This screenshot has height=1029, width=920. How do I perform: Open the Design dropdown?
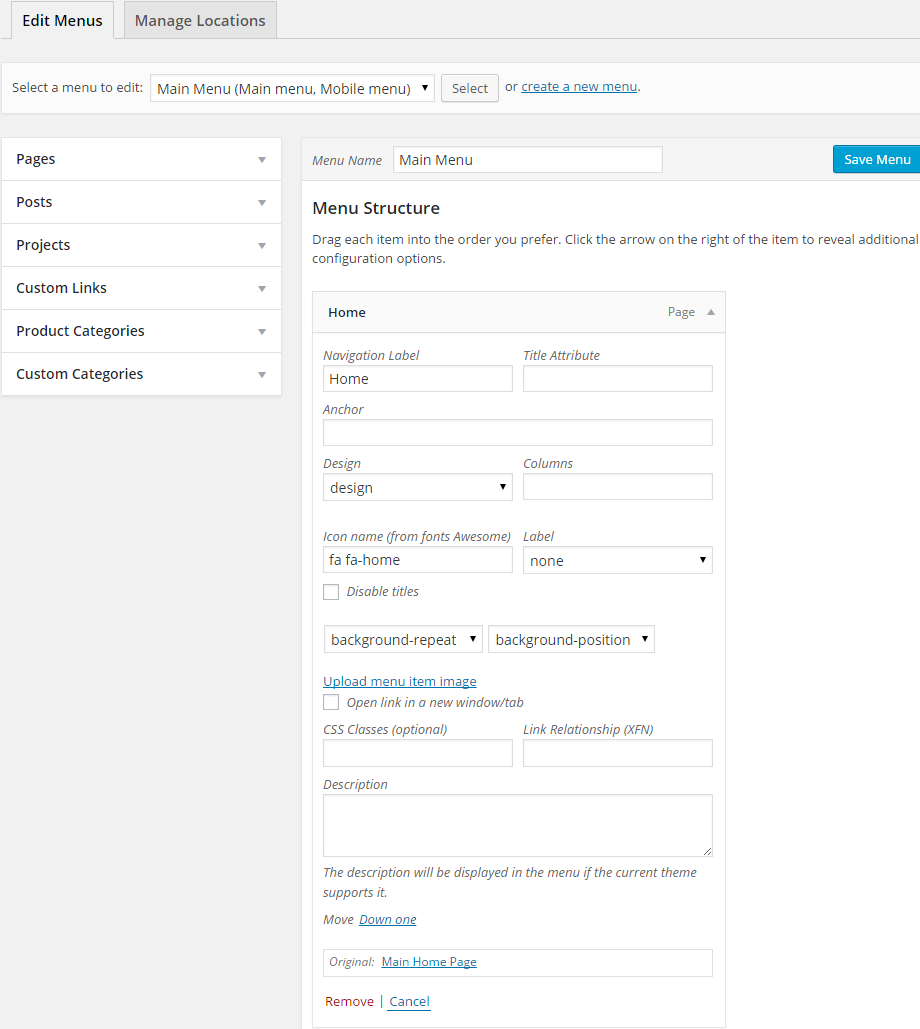(x=417, y=487)
